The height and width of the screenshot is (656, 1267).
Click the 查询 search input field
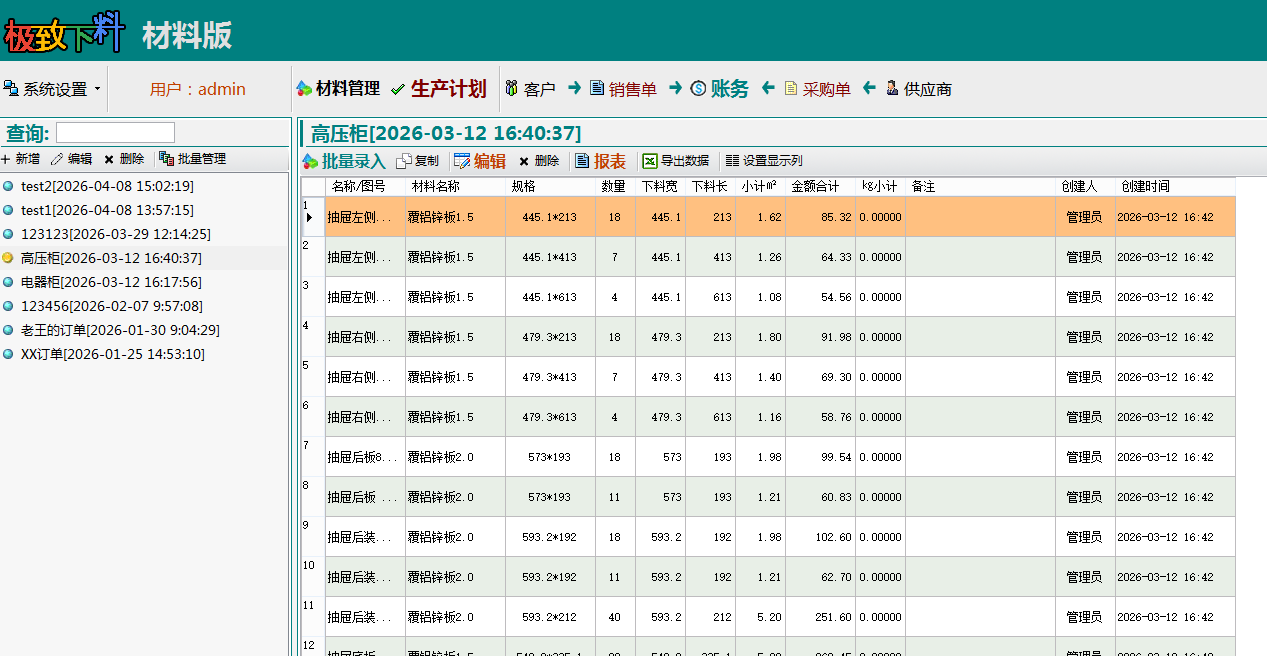point(115,133)
